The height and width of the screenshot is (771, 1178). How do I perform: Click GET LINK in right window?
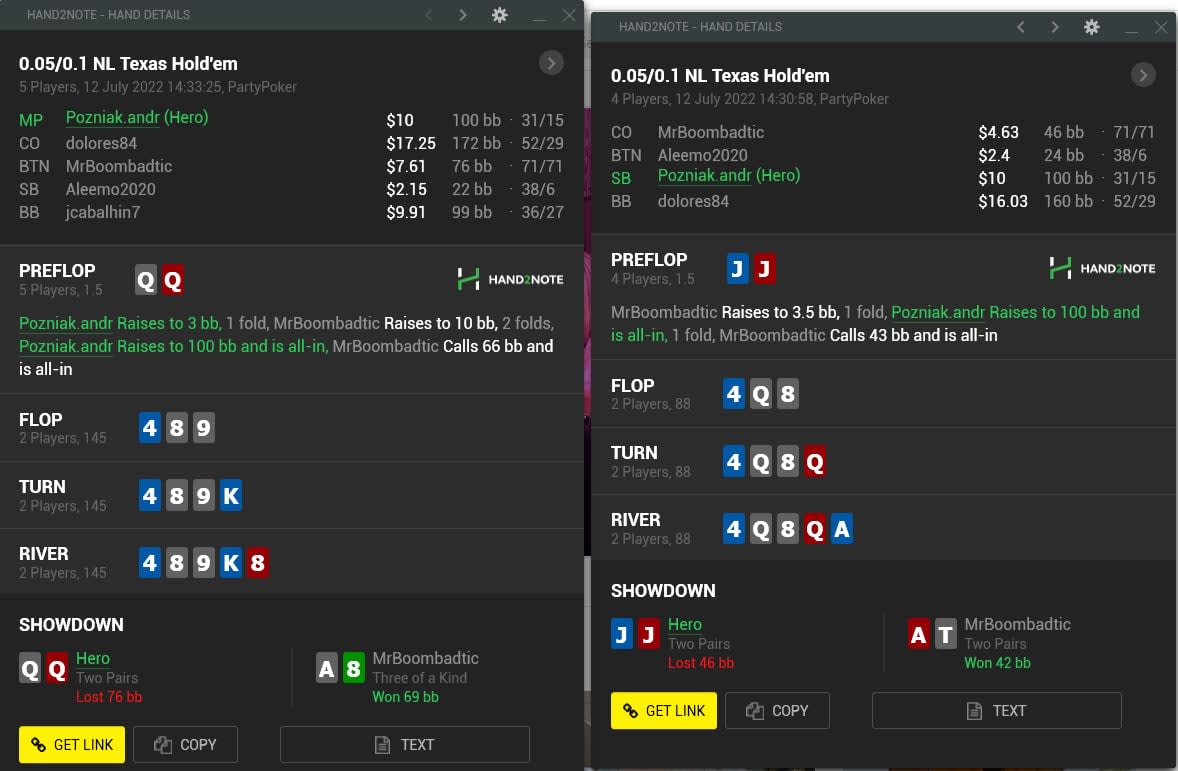pos(664,711)
